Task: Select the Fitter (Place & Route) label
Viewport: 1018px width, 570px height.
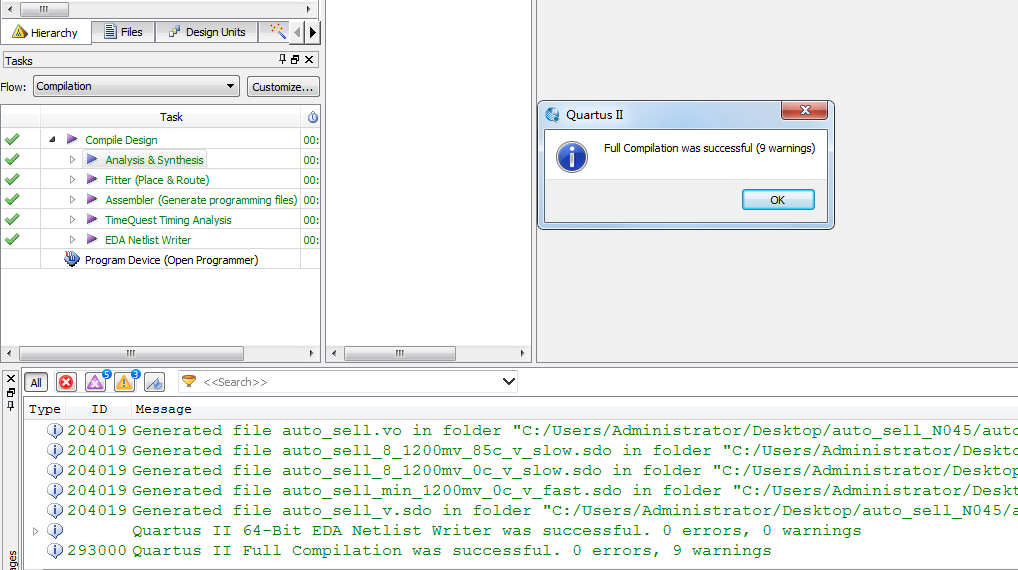Action: [x=157, y=180]
